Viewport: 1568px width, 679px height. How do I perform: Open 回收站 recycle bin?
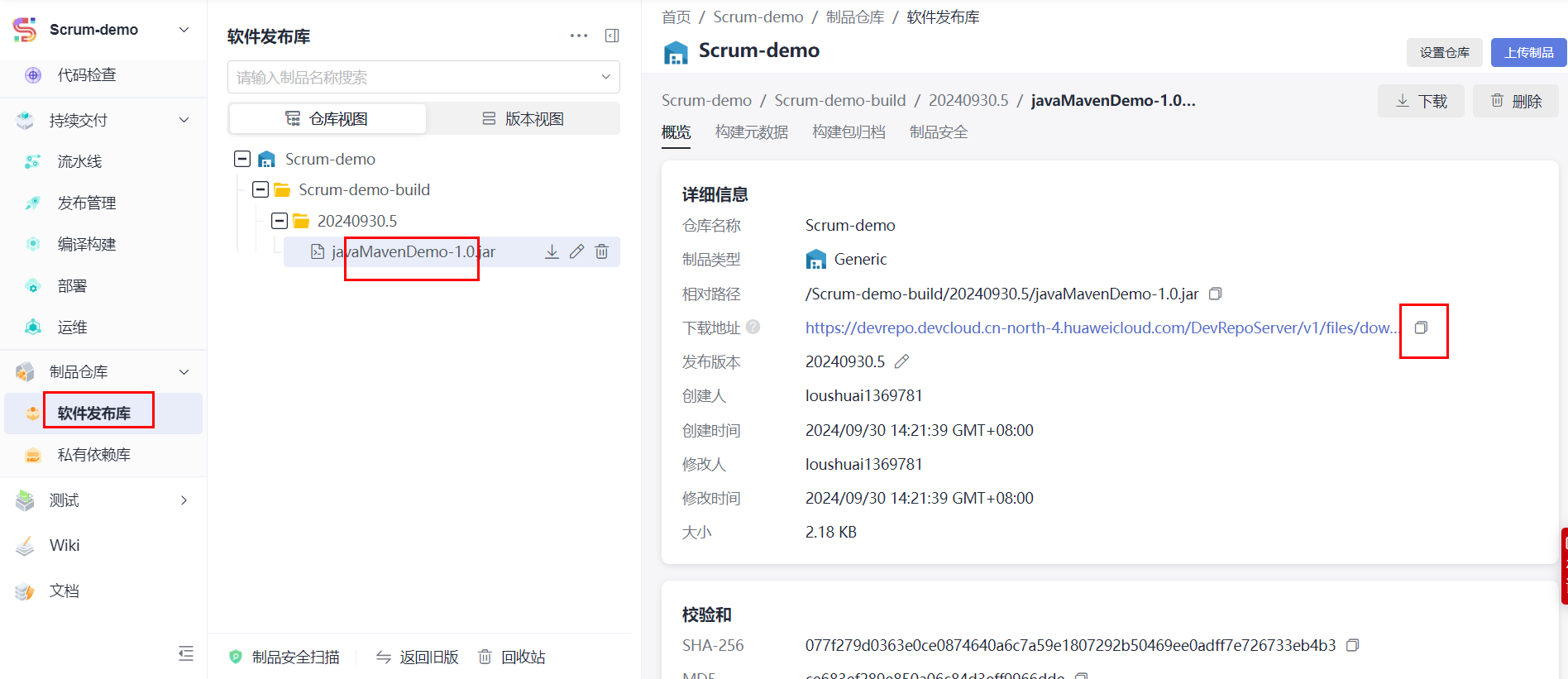tap(512, 657)
